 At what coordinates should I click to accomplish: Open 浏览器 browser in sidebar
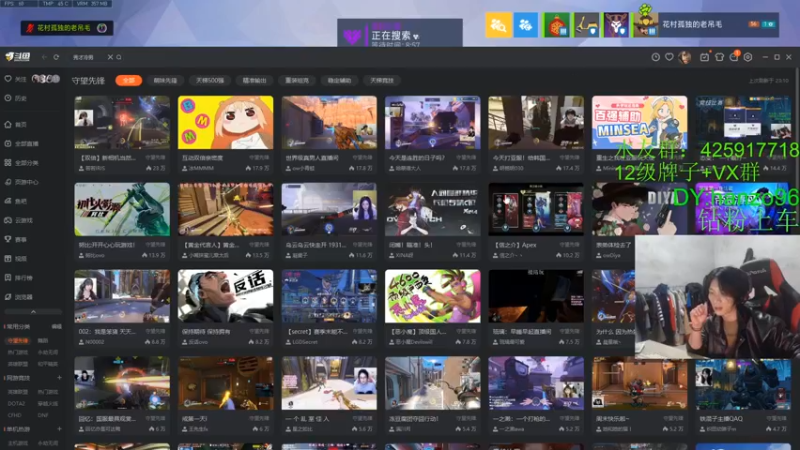click(x=19, y=297)
